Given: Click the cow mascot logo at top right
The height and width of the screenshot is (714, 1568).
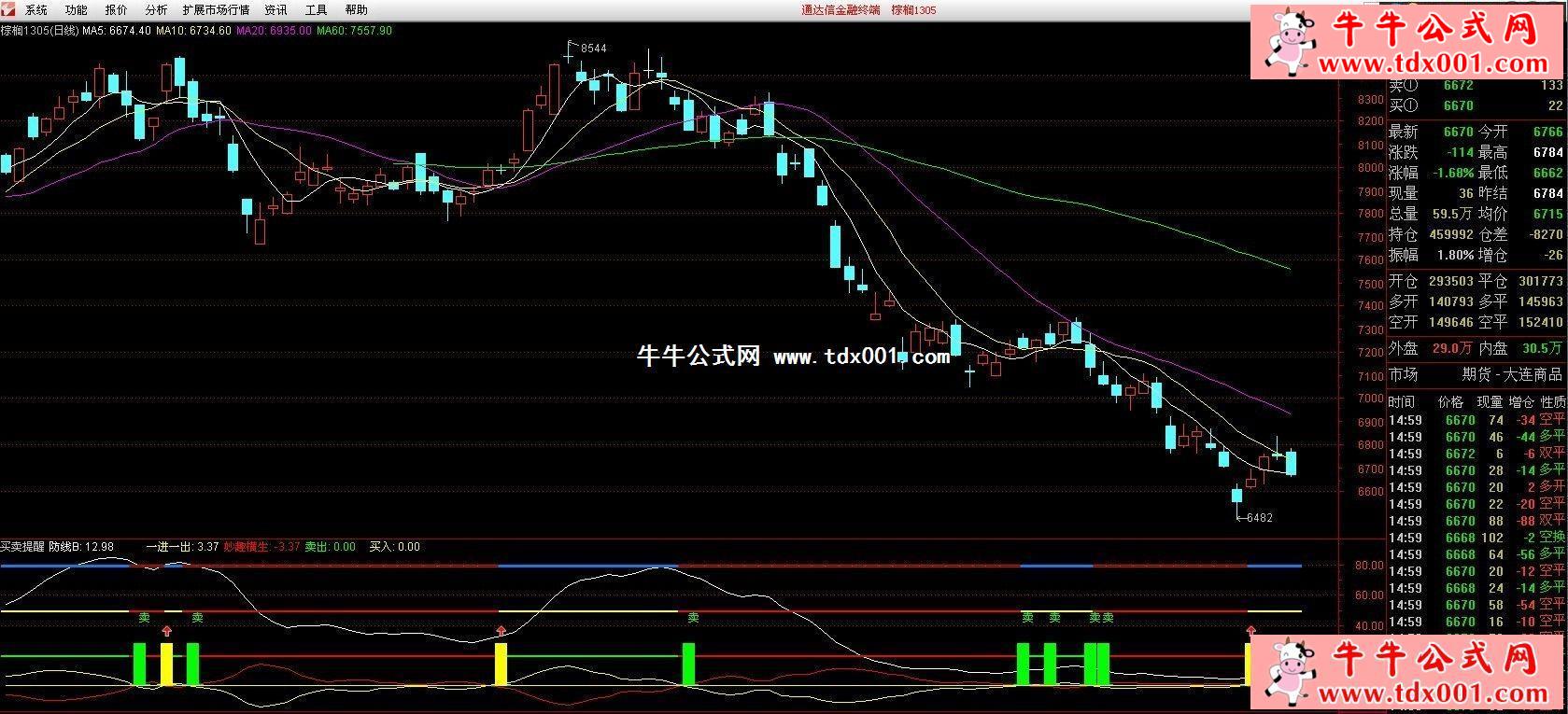Looking at the screenshot, I should pyautogui.click(x=1285, y=41).
